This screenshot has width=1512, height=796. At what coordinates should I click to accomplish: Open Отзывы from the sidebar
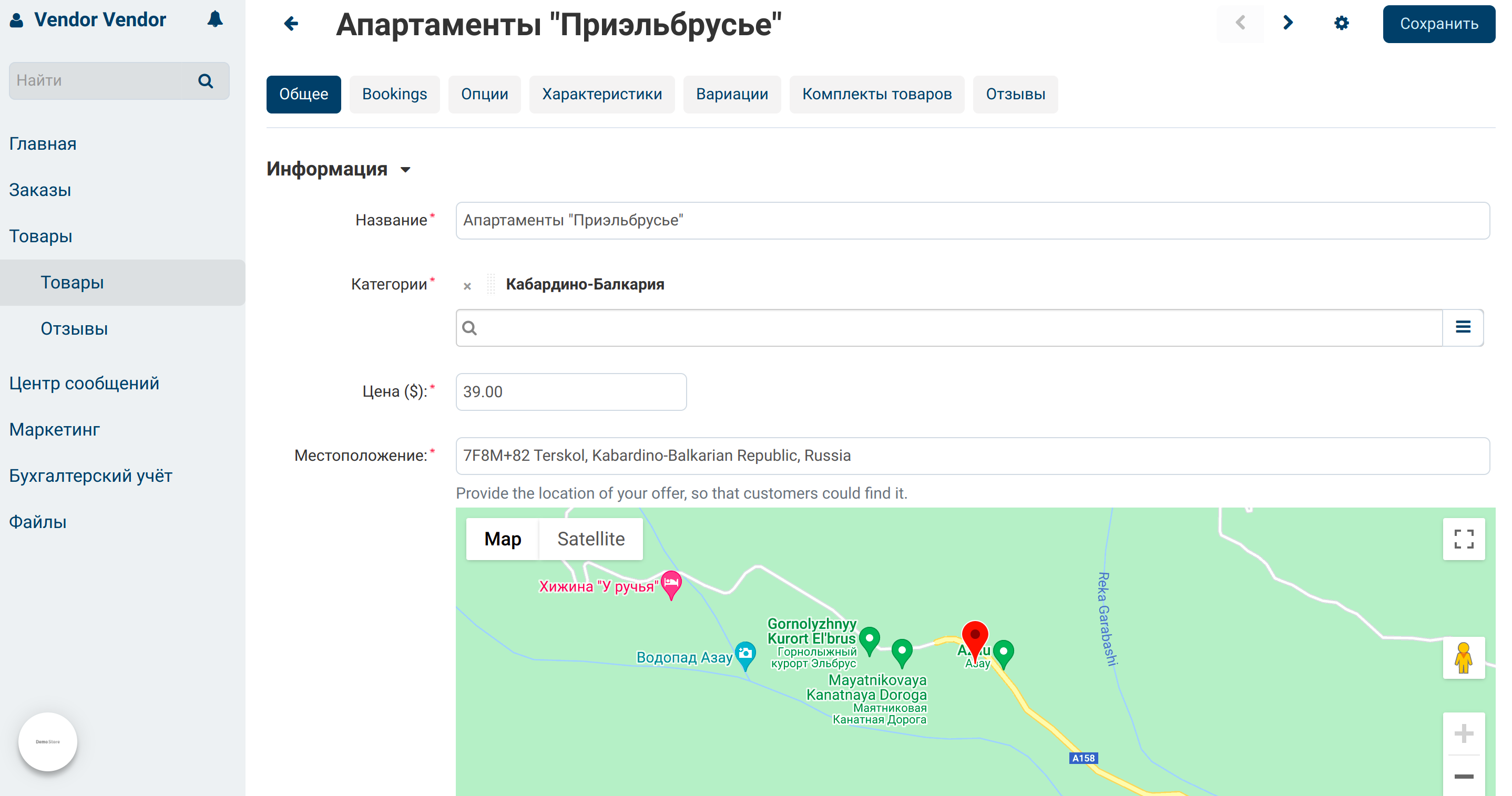click(74, 328)
